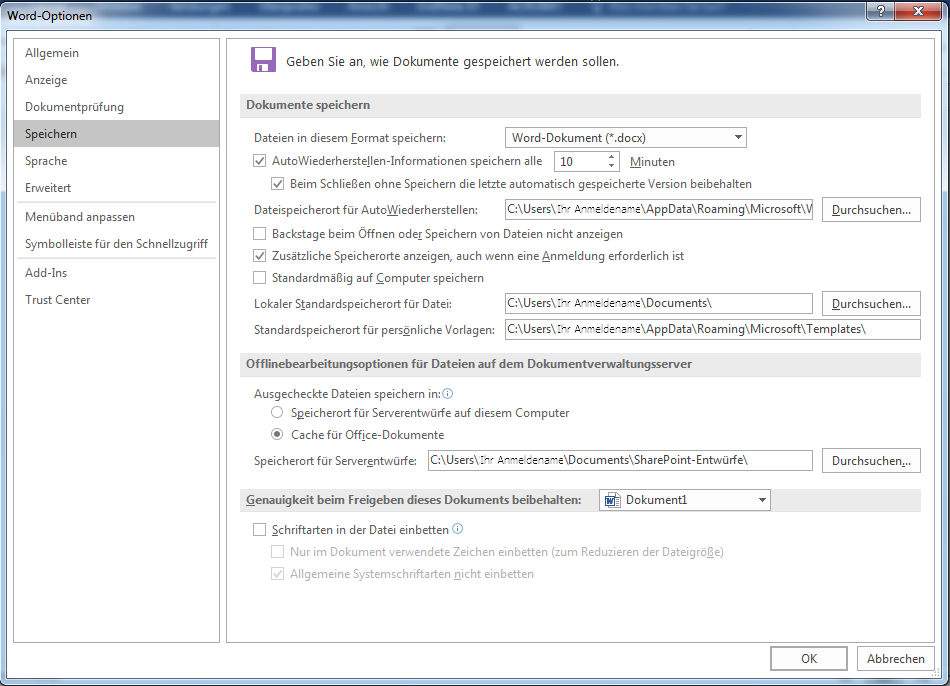
Task: Enable Standardmäßig auf Computer speichern
Action: (260, 278)
